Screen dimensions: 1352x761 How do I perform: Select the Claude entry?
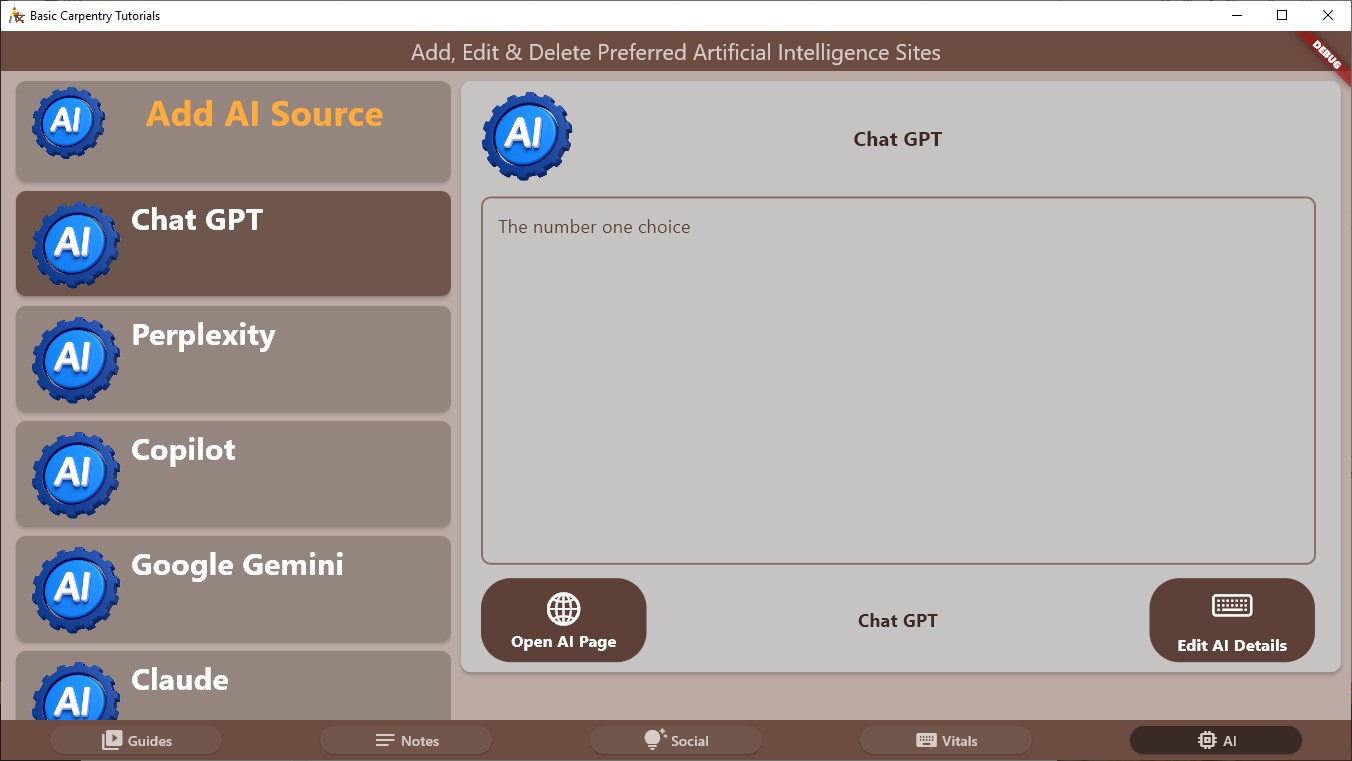point(233,685)
